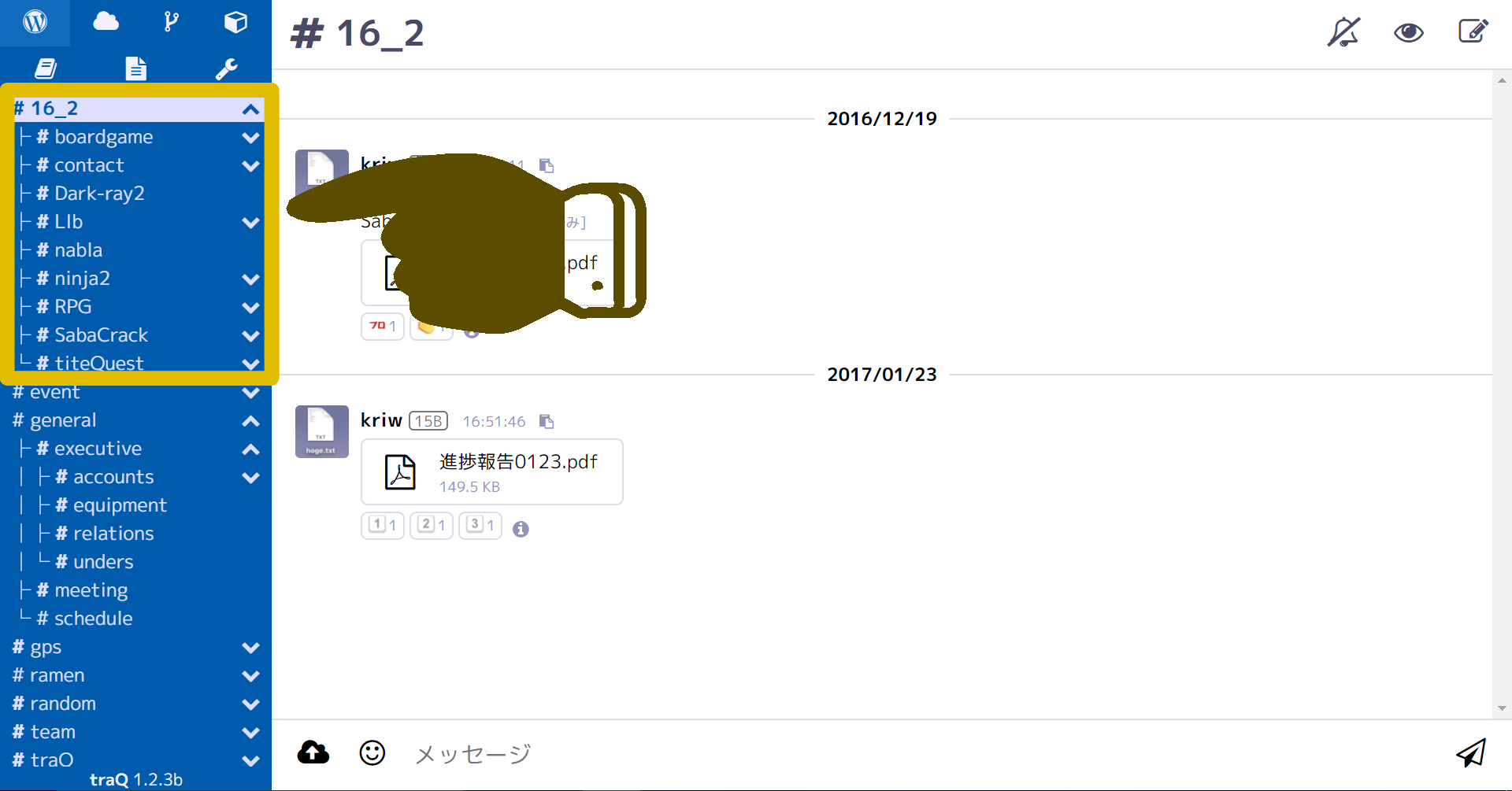Open the git branch icon

tap(171, 22)
